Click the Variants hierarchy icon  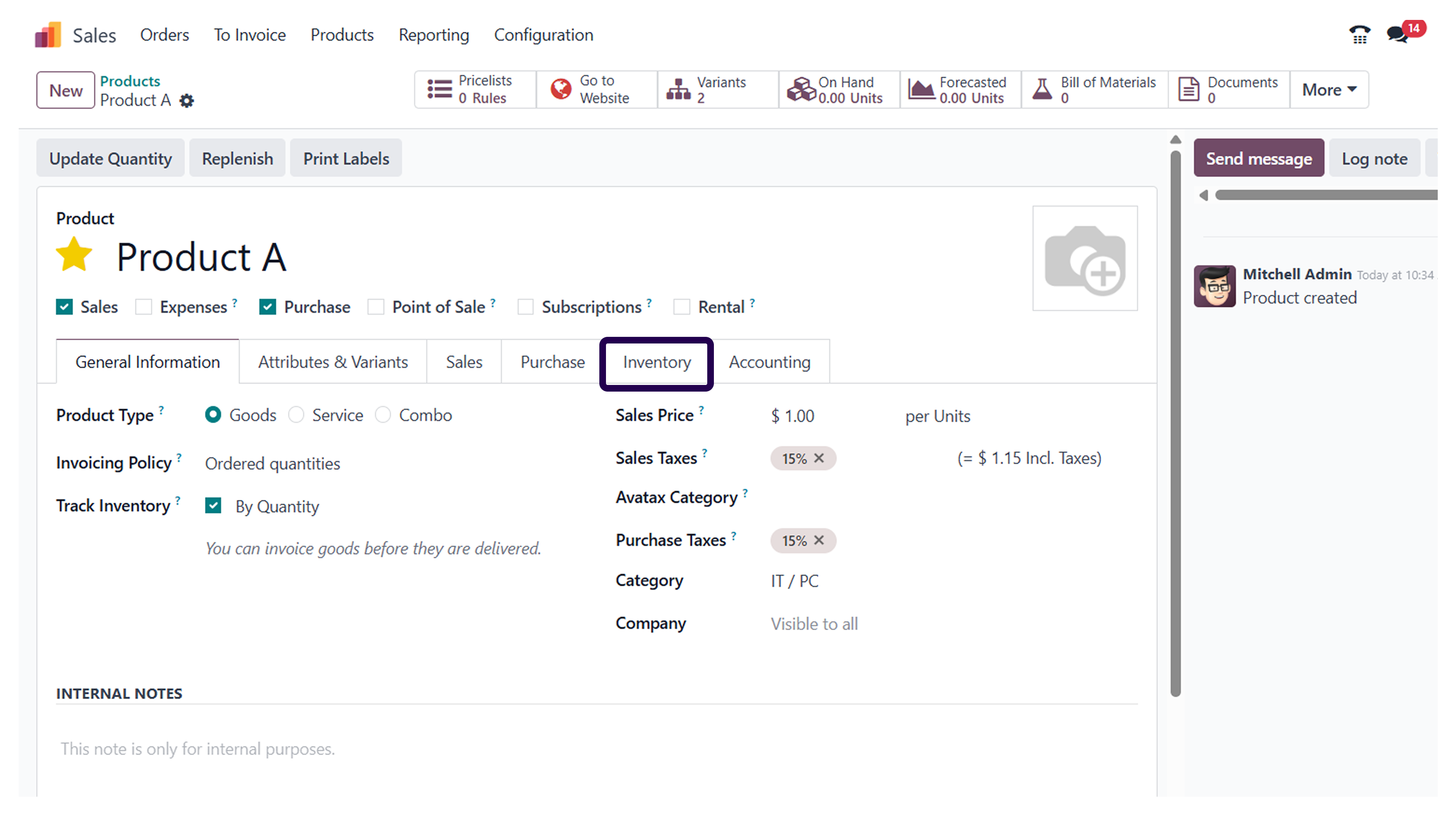(678, 89)
